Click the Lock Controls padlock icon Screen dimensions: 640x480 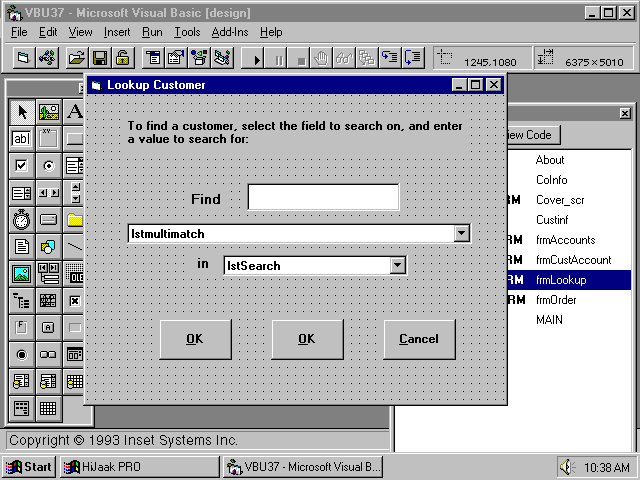(x=123, y=58)
